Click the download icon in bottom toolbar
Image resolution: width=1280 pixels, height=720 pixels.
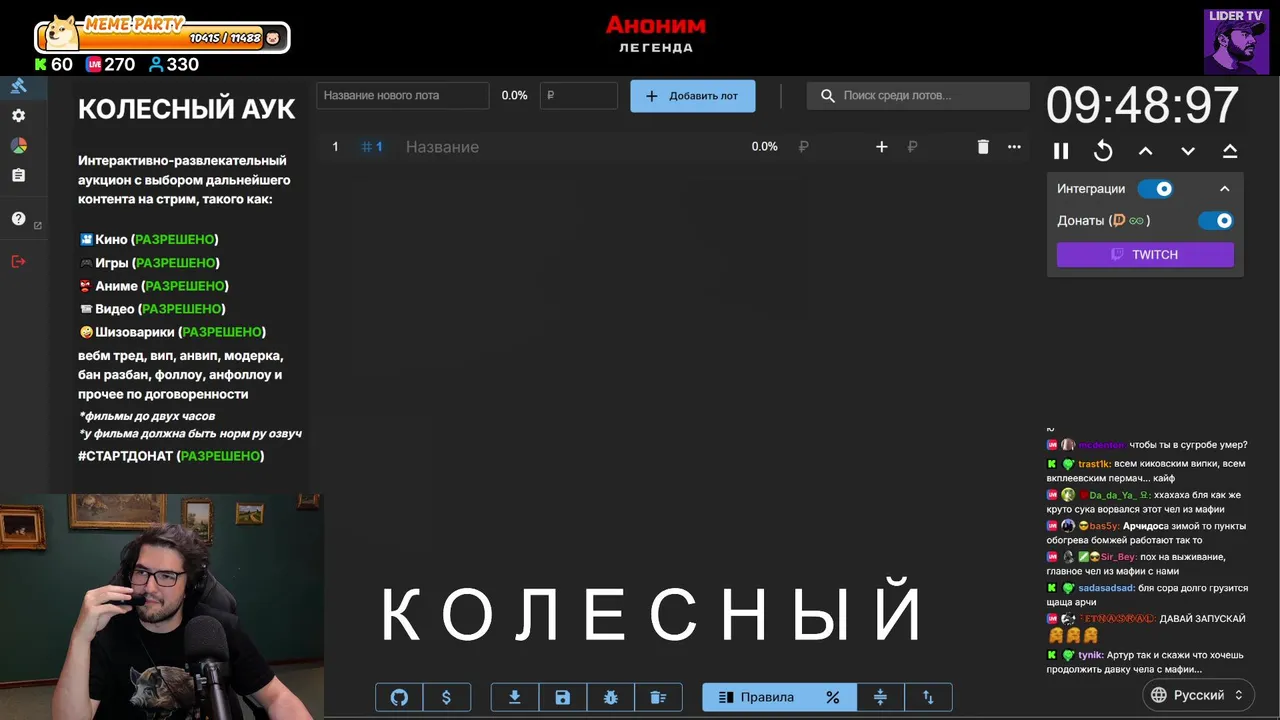515,697
